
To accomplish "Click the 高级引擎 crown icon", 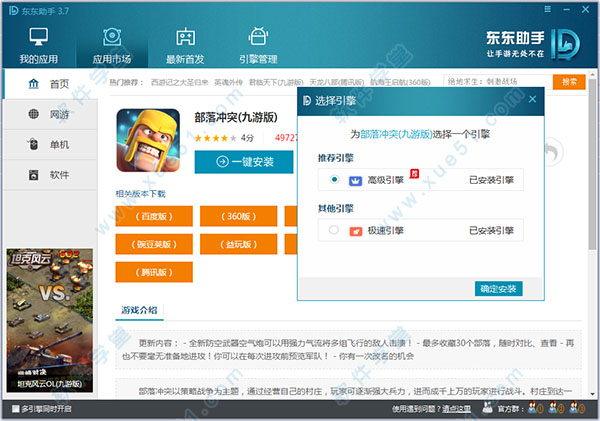I will [x=355, y=180].
